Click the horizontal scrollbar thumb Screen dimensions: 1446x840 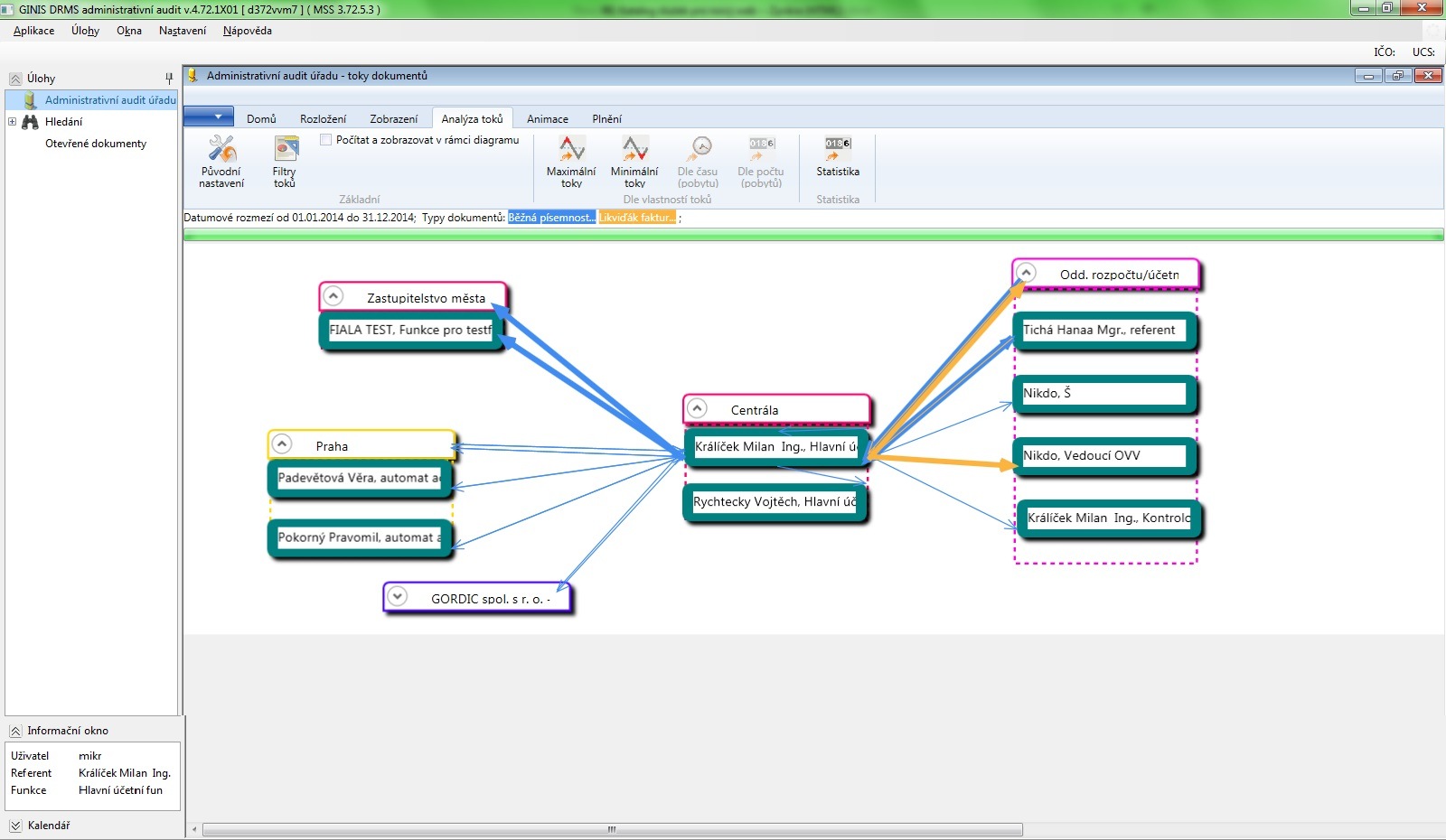pyautogui.click(x=613, y=829)
